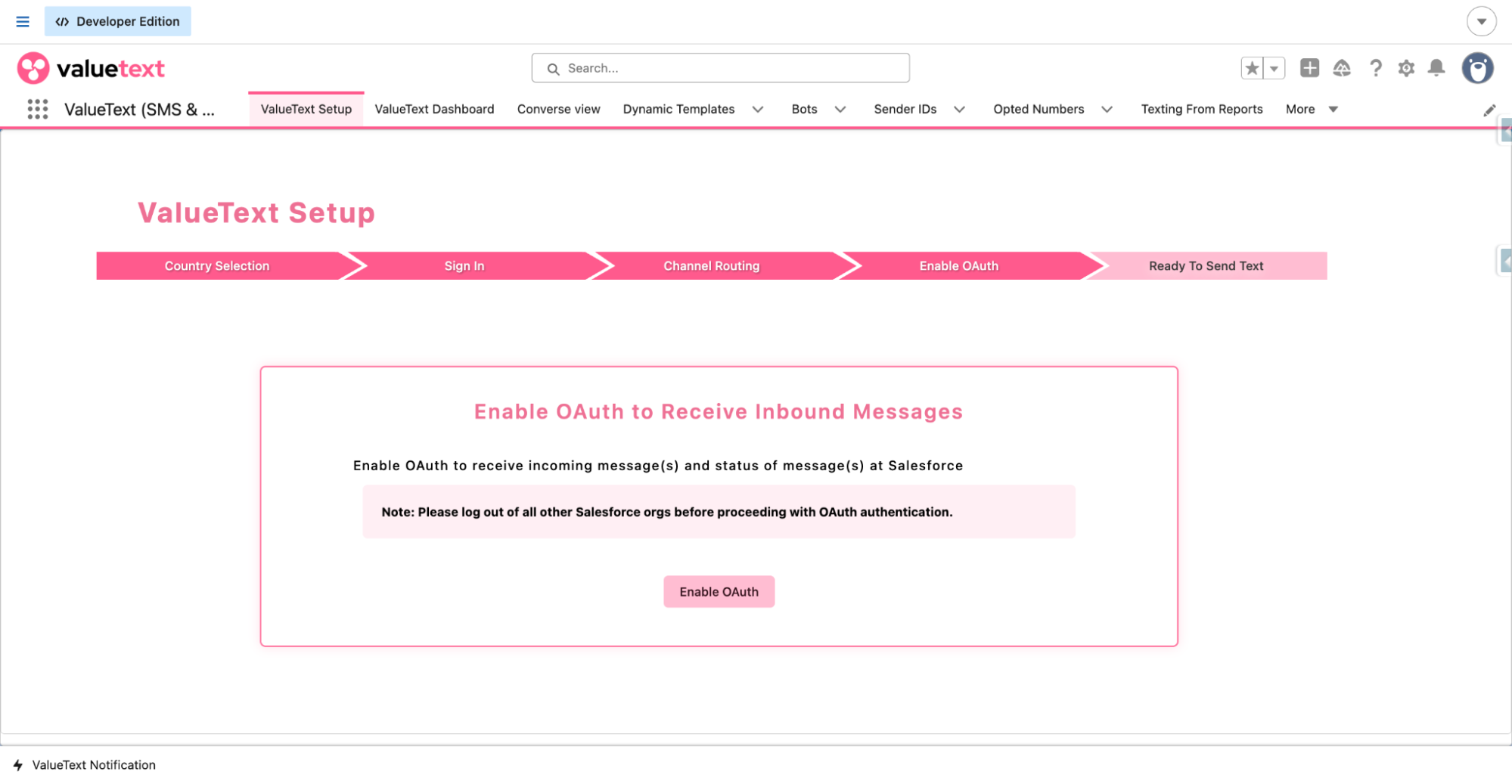Go to Ready To Send Text step
Image resolution: width=1512 pixels, height=784 pixels.
[x=1206, y=266]
